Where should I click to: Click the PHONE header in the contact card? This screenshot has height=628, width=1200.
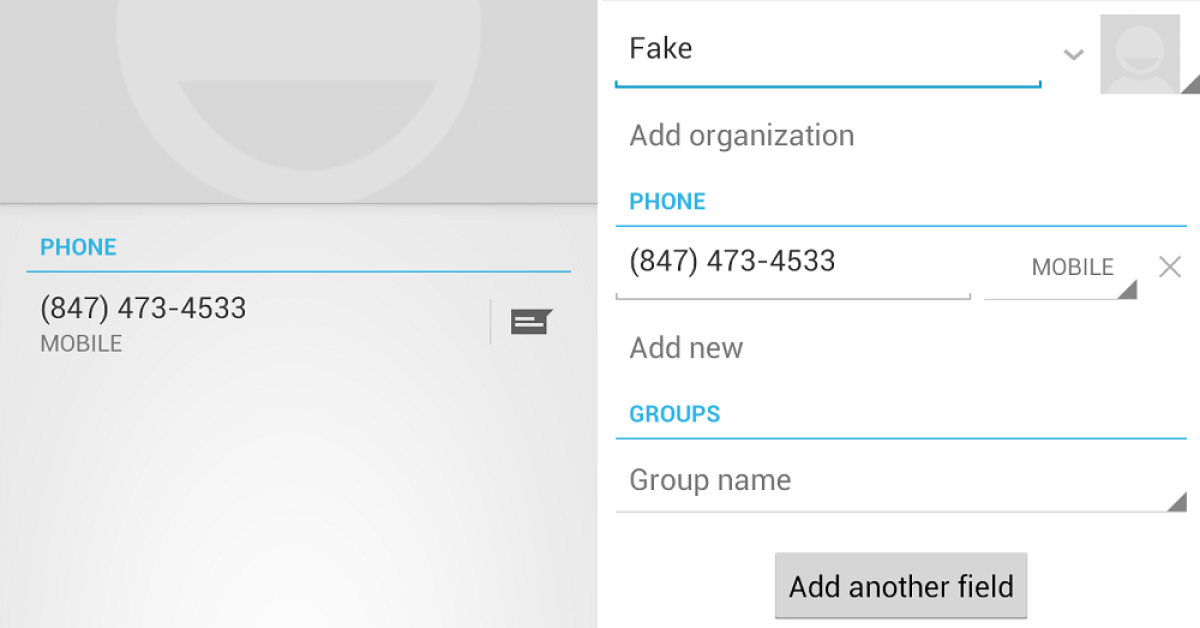[x=78, y=247]
